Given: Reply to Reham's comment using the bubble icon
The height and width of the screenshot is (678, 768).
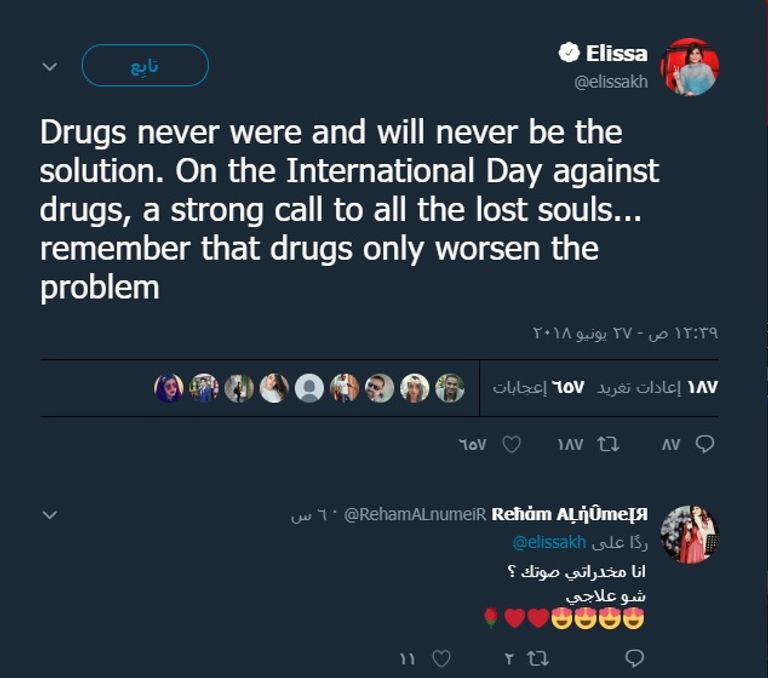Looking at the screenshot, I should coord(634,657).
